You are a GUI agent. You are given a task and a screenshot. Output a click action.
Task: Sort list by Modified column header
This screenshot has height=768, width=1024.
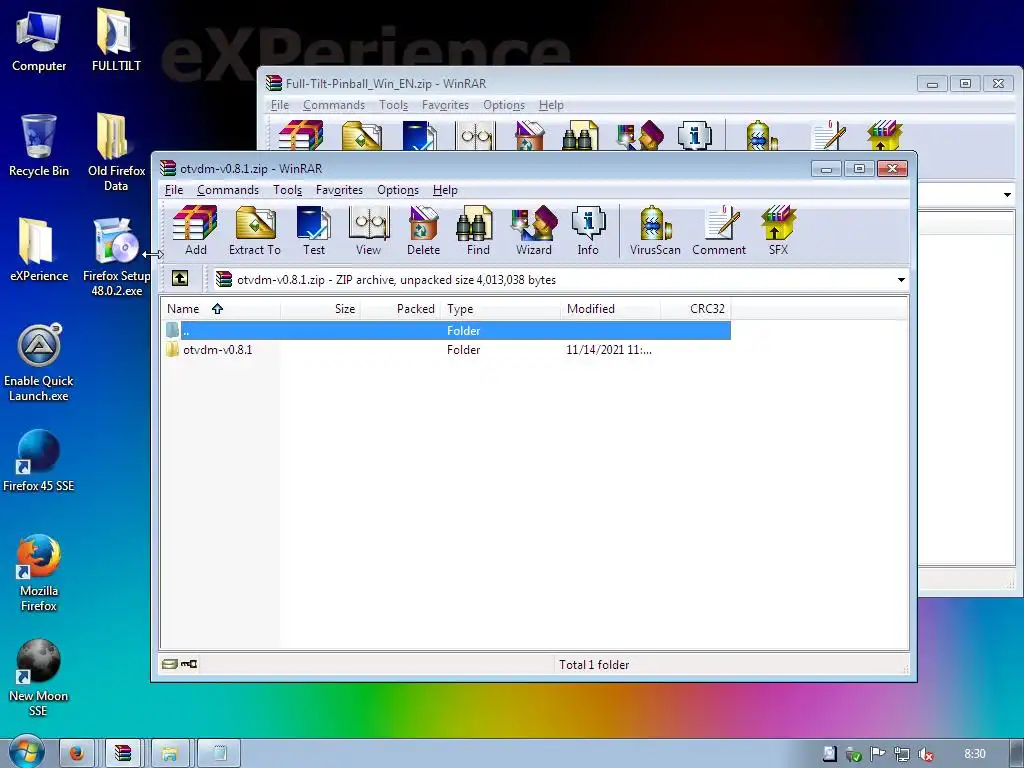(x=611, y=308)
